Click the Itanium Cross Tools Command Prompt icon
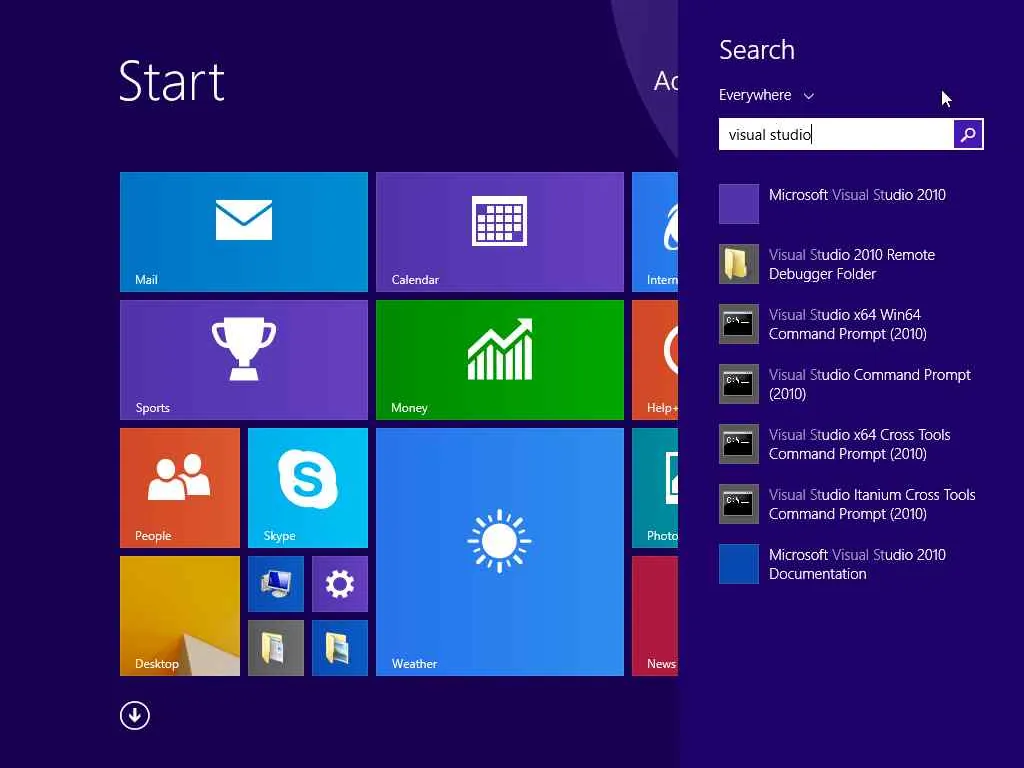Viewport: 1024px width, 768px height. coord(739,504)
